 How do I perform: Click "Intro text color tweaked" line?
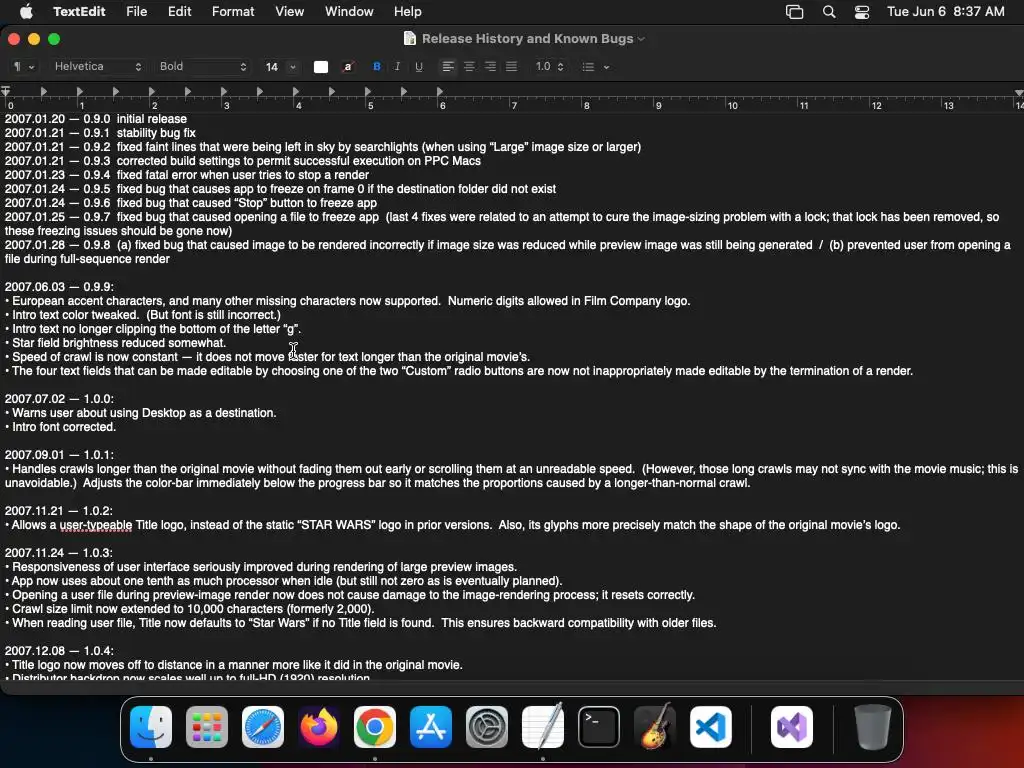(x=143, y=315)
